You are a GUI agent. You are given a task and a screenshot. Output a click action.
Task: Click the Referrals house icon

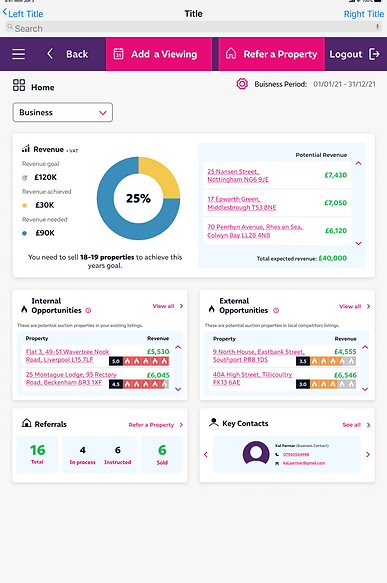26,423
